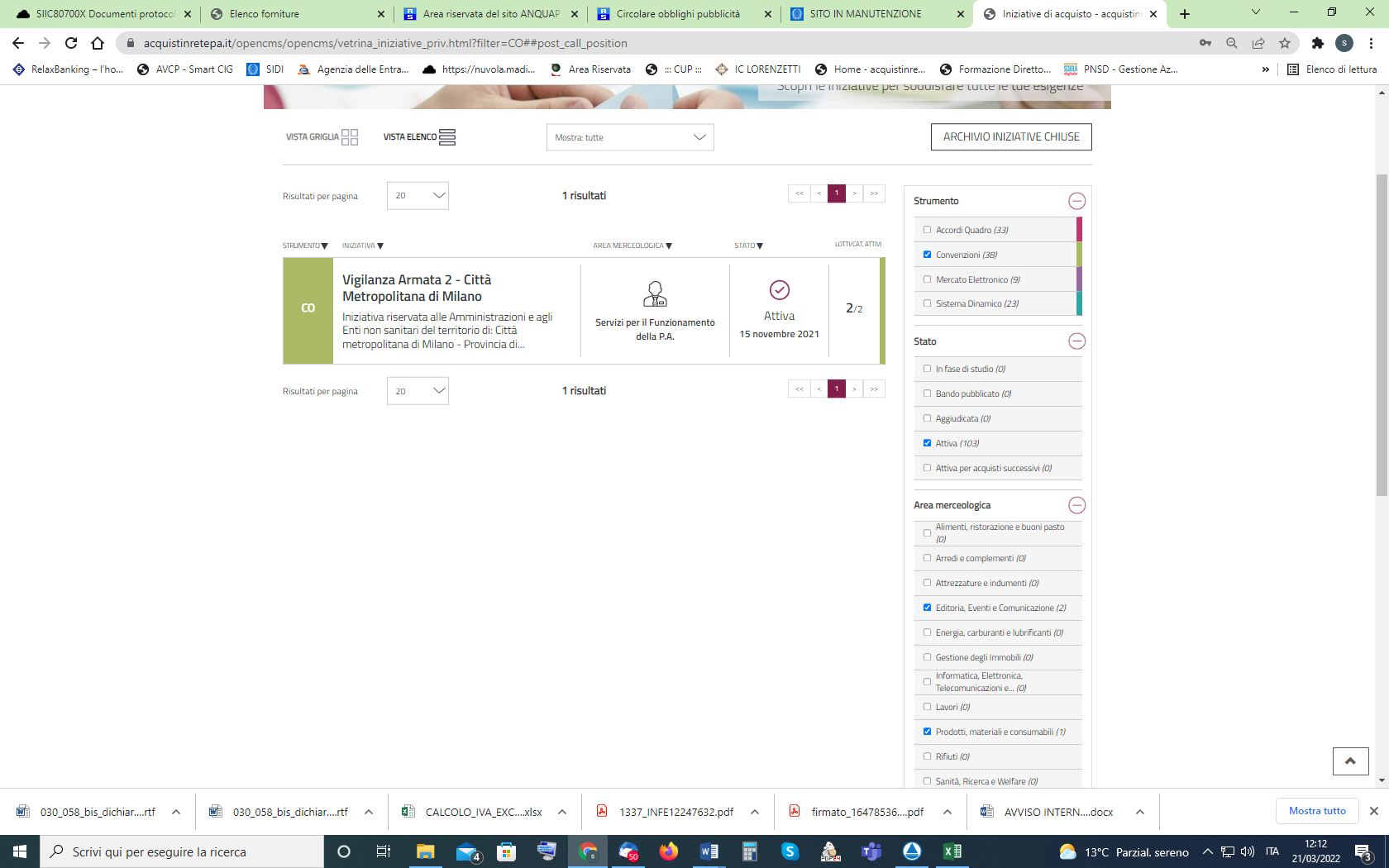1389x868 pixels.
Task: Open the browser Extensions puzzle icon
Action: [1318, 43]
